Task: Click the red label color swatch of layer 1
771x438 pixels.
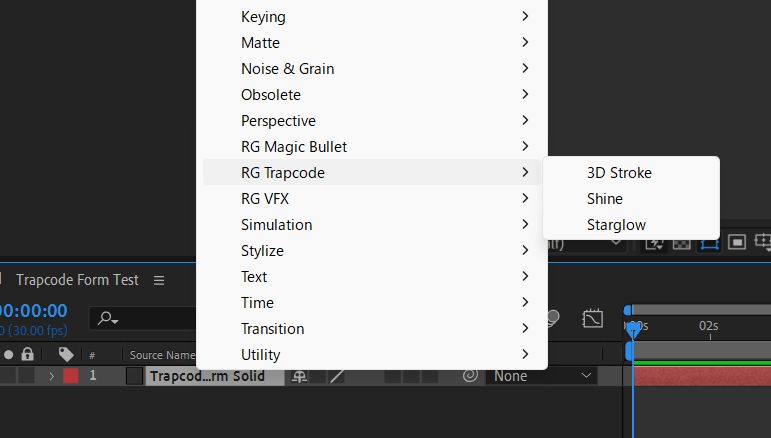Action: (x=71, y=376)
